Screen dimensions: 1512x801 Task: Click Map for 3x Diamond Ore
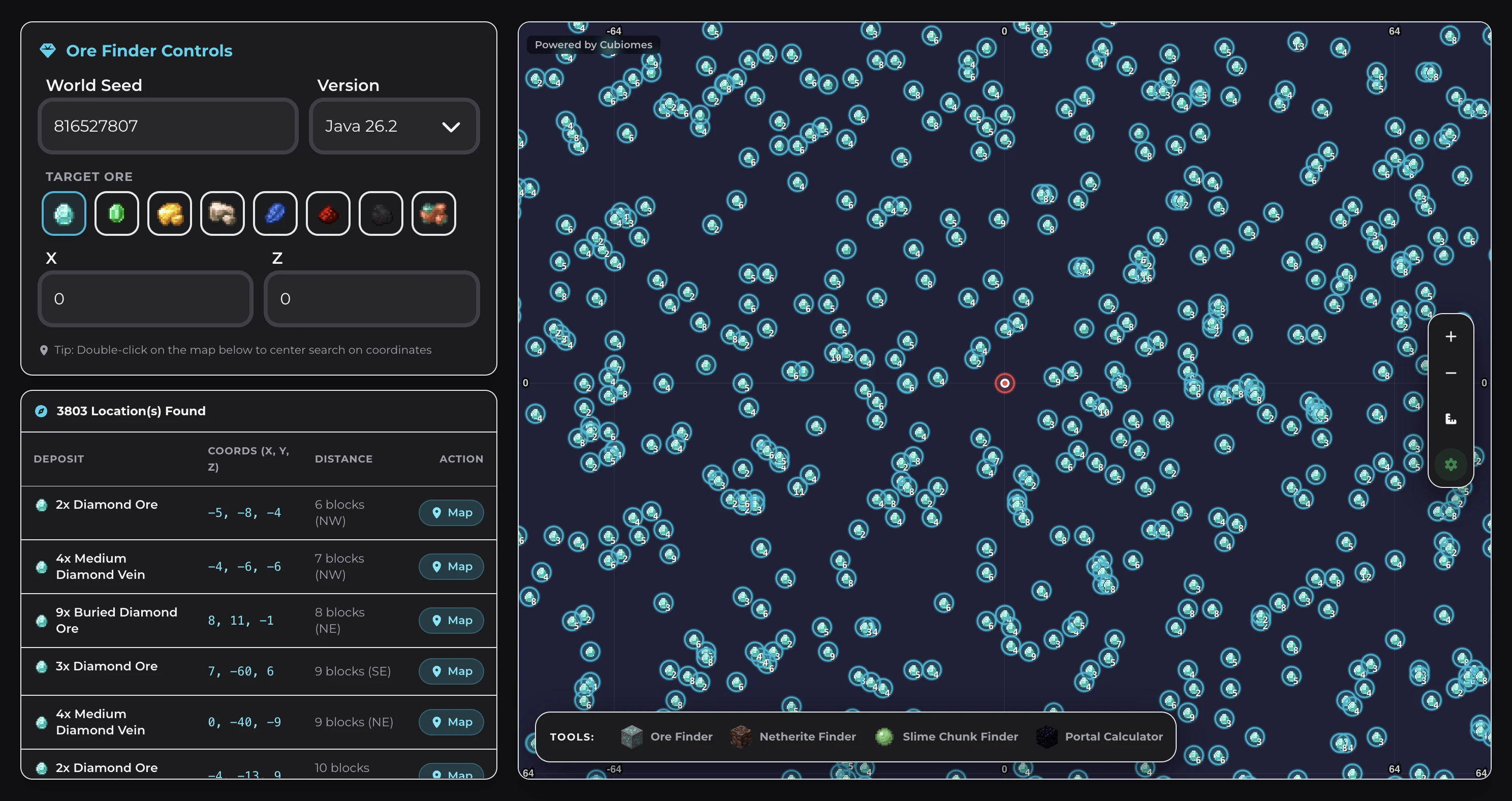451,671
